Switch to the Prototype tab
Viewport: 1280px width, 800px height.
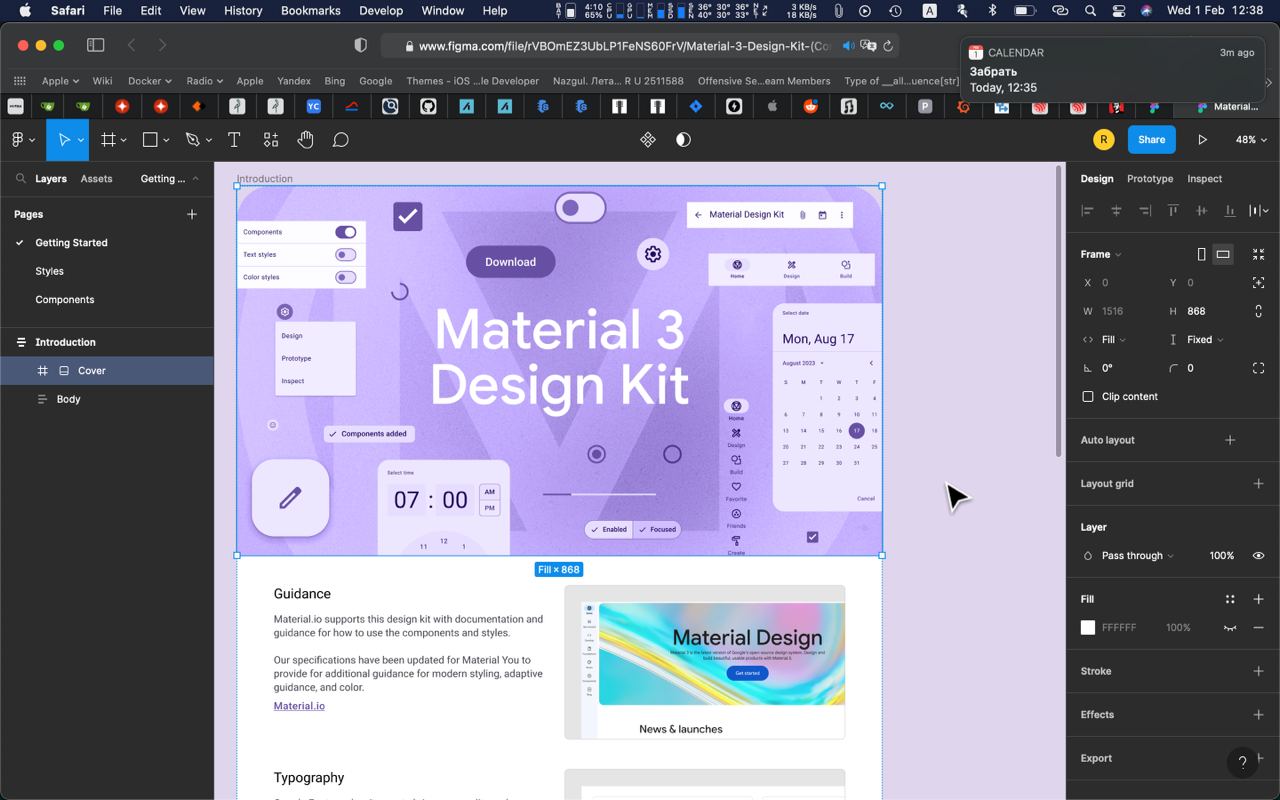tap(1149, 179)
